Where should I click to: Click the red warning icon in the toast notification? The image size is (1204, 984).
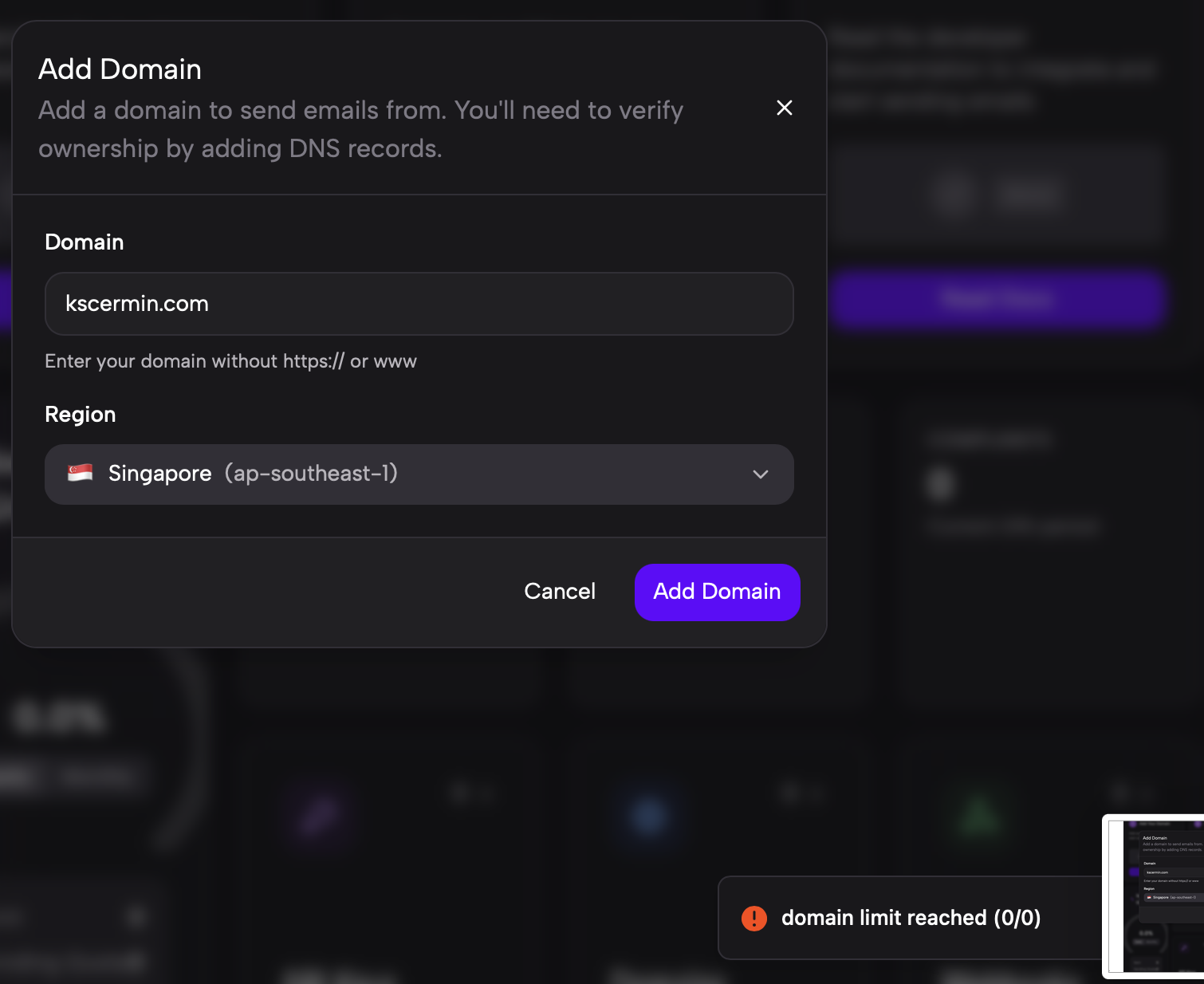tap(753, 918)
